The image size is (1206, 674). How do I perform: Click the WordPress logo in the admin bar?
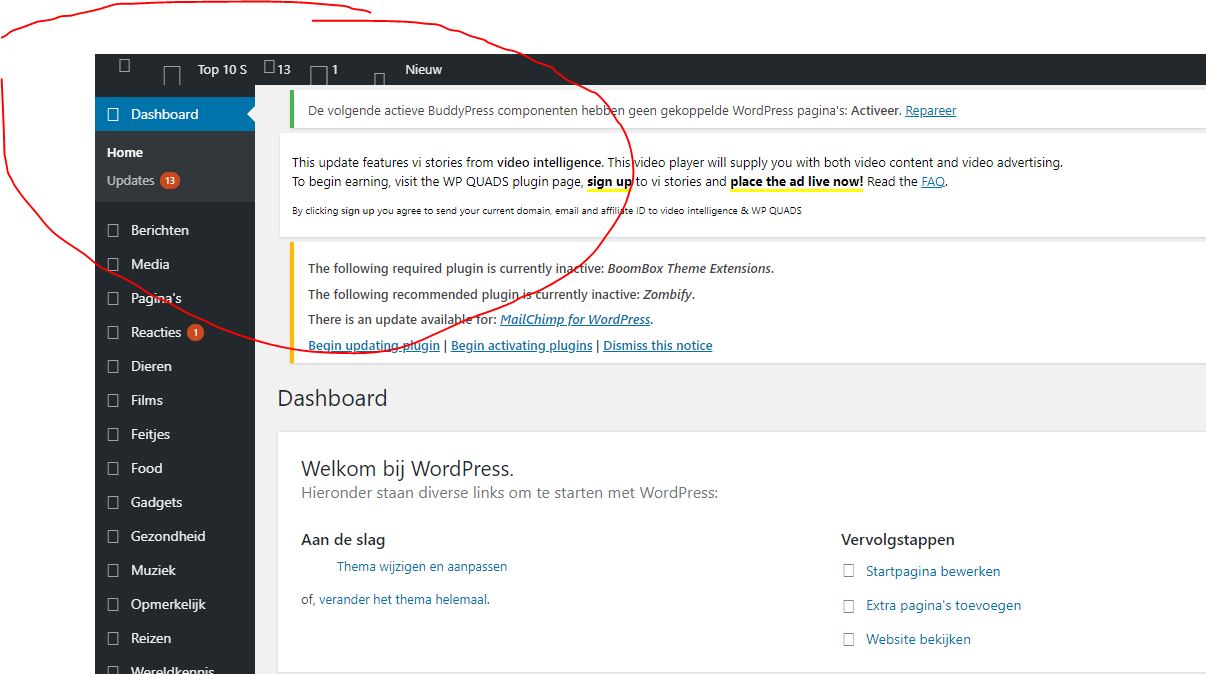click(x=125, y=66)
